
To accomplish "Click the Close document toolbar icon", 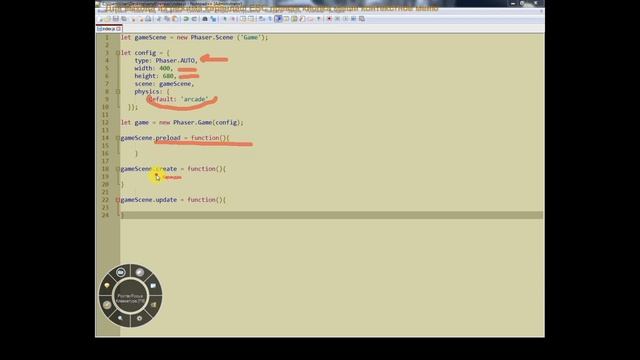I will click(133, 19).
